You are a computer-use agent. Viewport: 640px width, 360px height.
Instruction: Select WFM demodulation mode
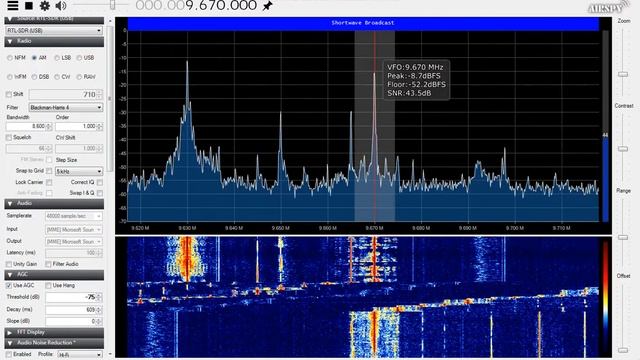(x=10, y=77)
